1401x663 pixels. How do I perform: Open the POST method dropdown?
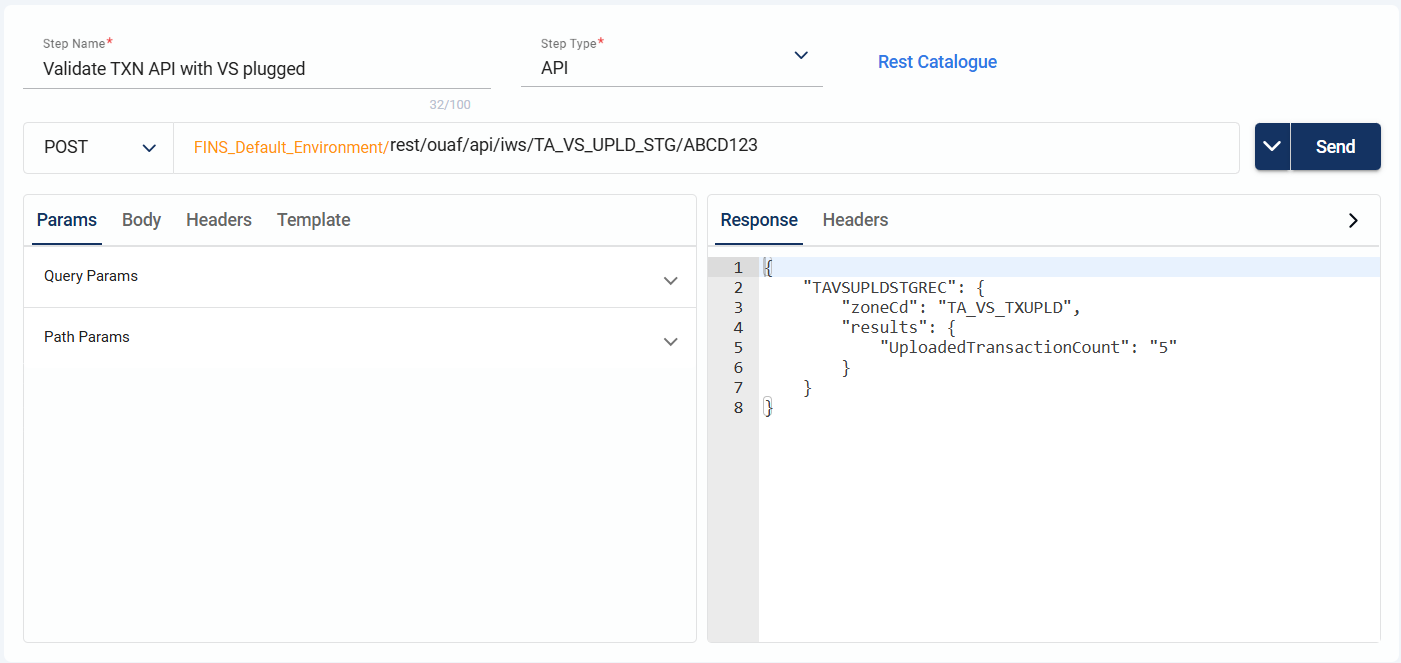coord(99,147)
